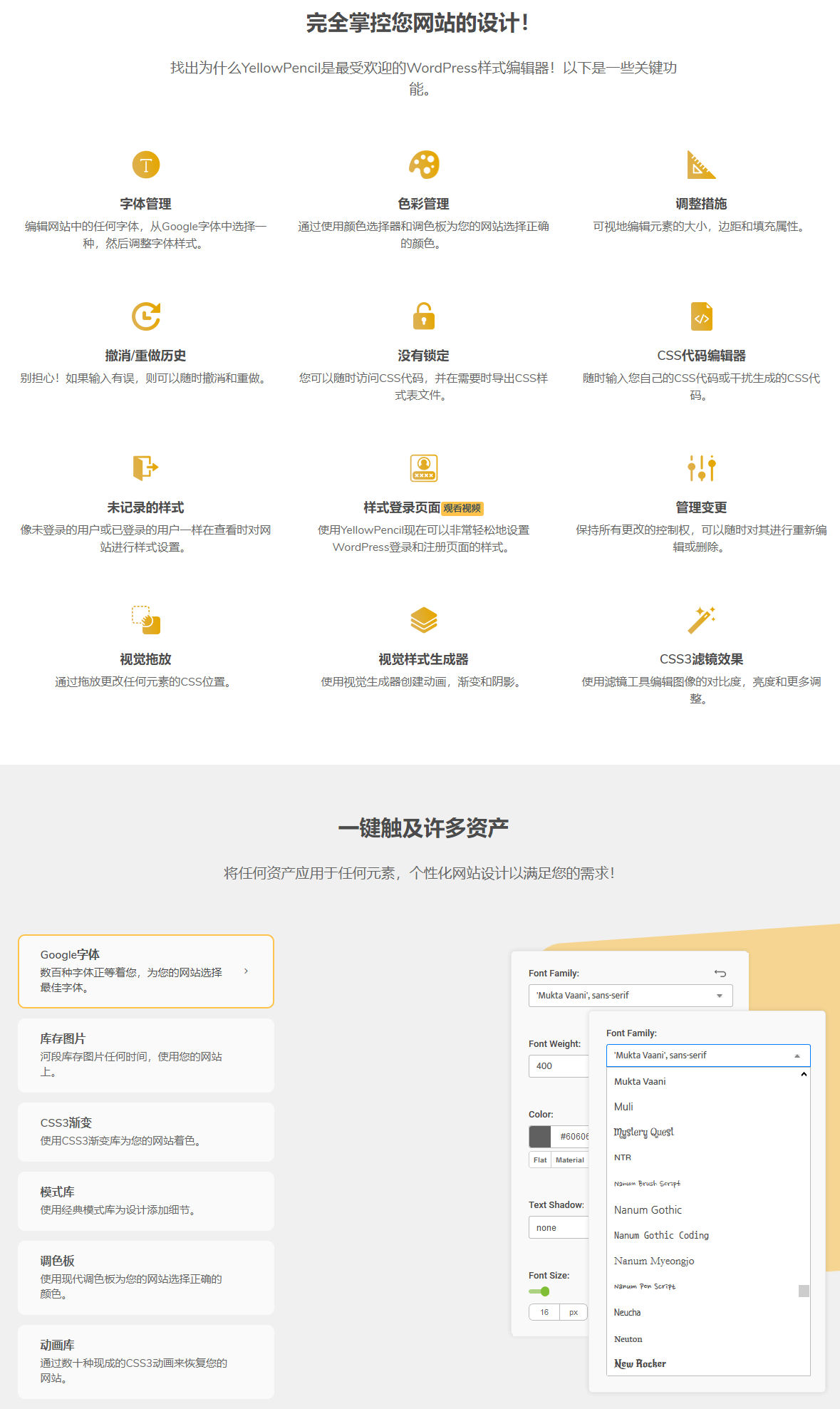Click the 色彩管理 palette icon

coord(424,165)
